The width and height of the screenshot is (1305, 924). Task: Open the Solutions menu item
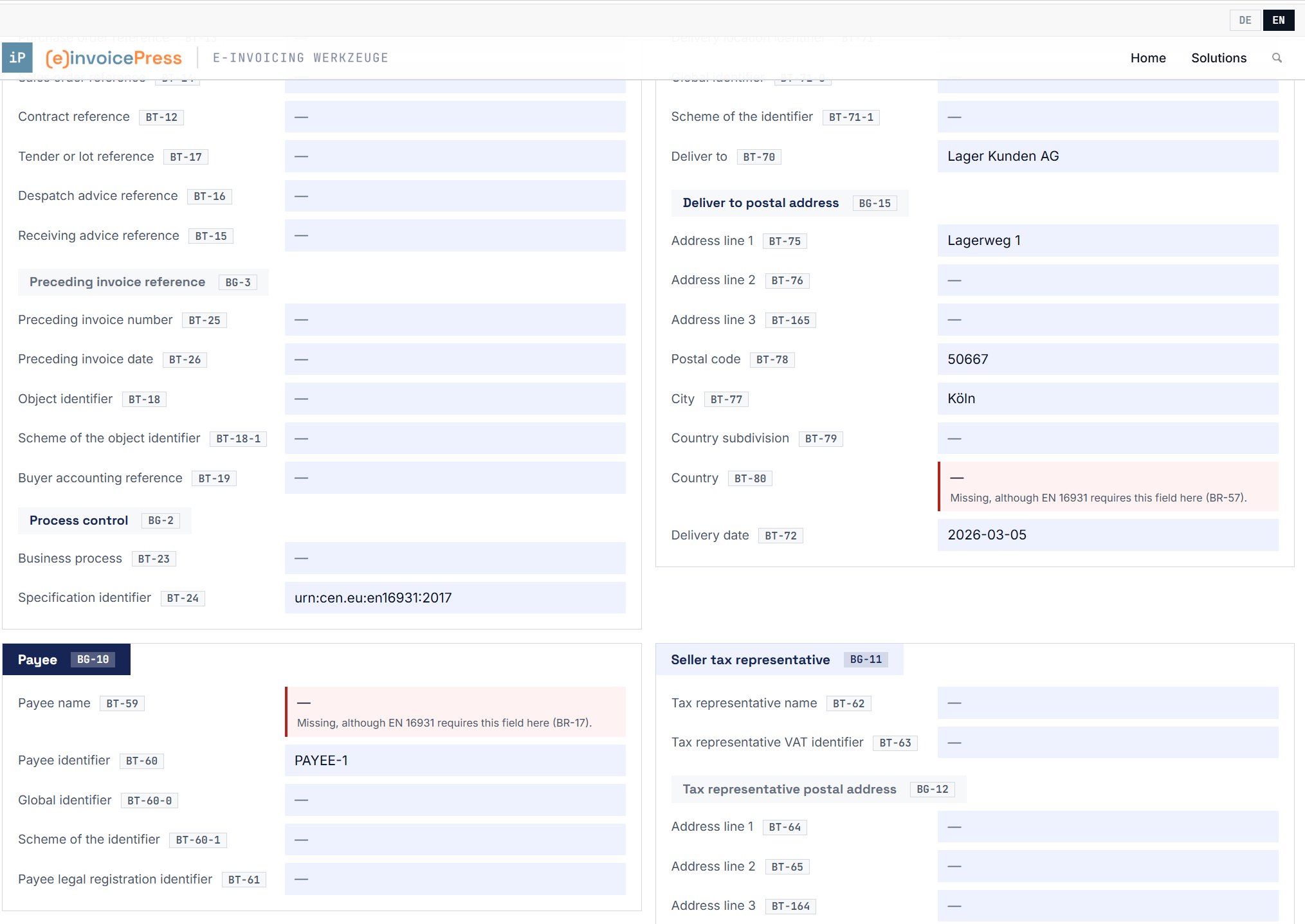coord(1219,58)
